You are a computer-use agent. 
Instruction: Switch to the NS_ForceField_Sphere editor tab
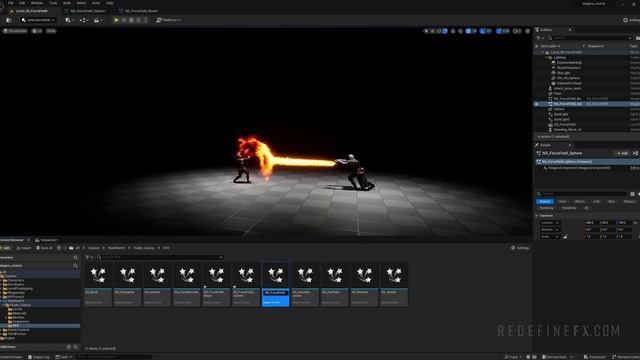[88, 11]
